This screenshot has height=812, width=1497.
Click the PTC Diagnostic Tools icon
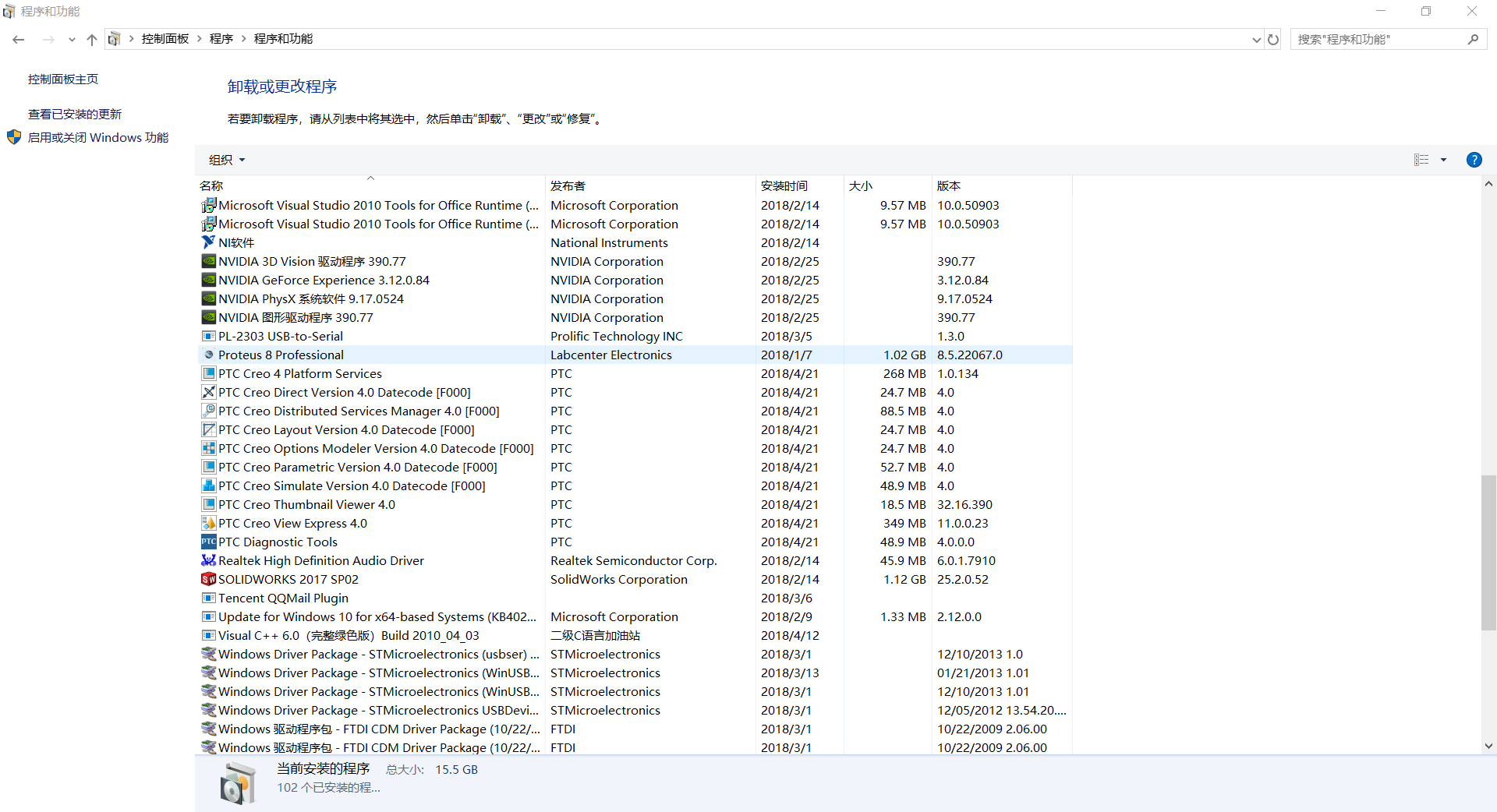coord(208,542)
